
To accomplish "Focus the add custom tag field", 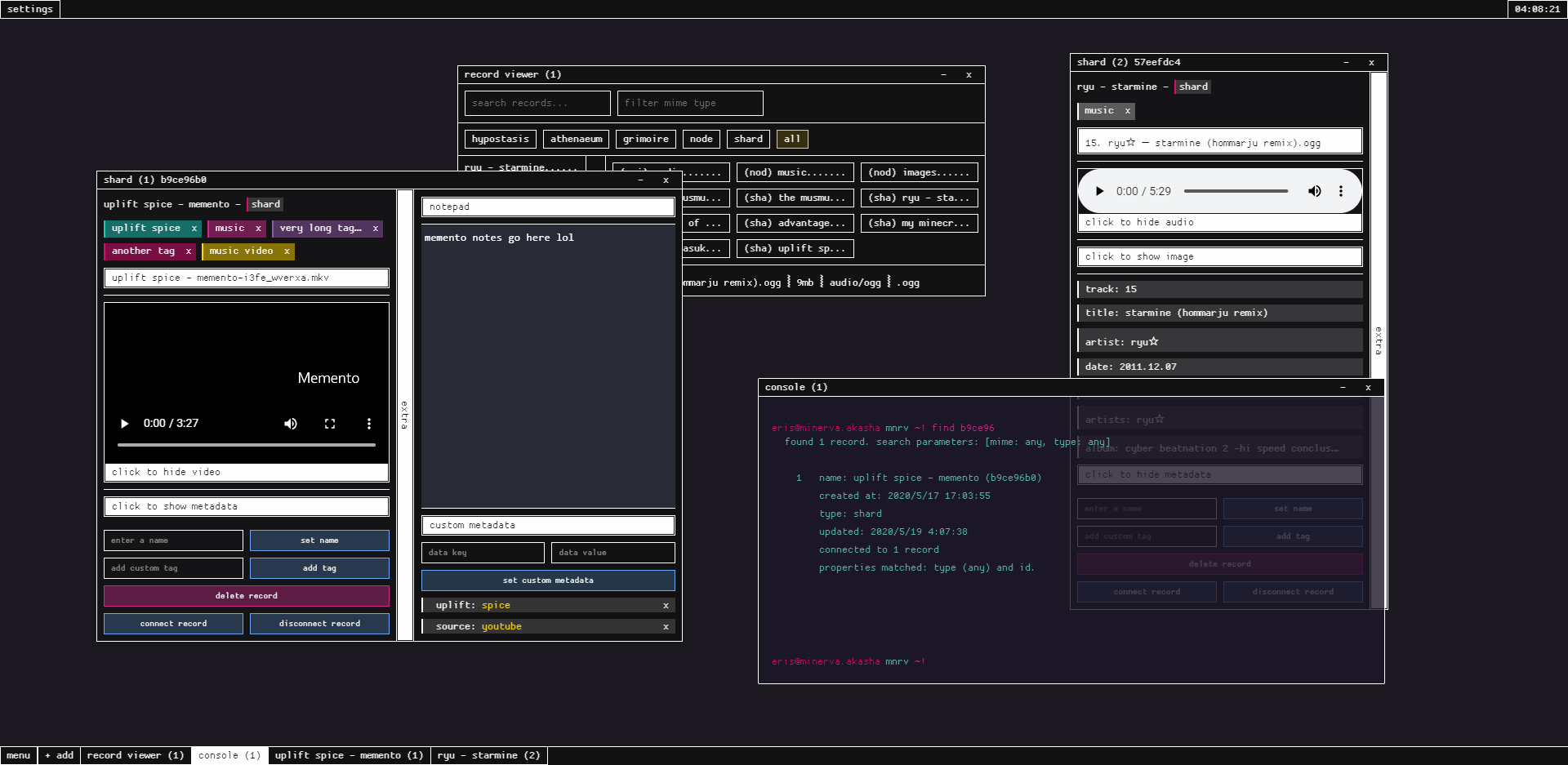I will point(173,568).
